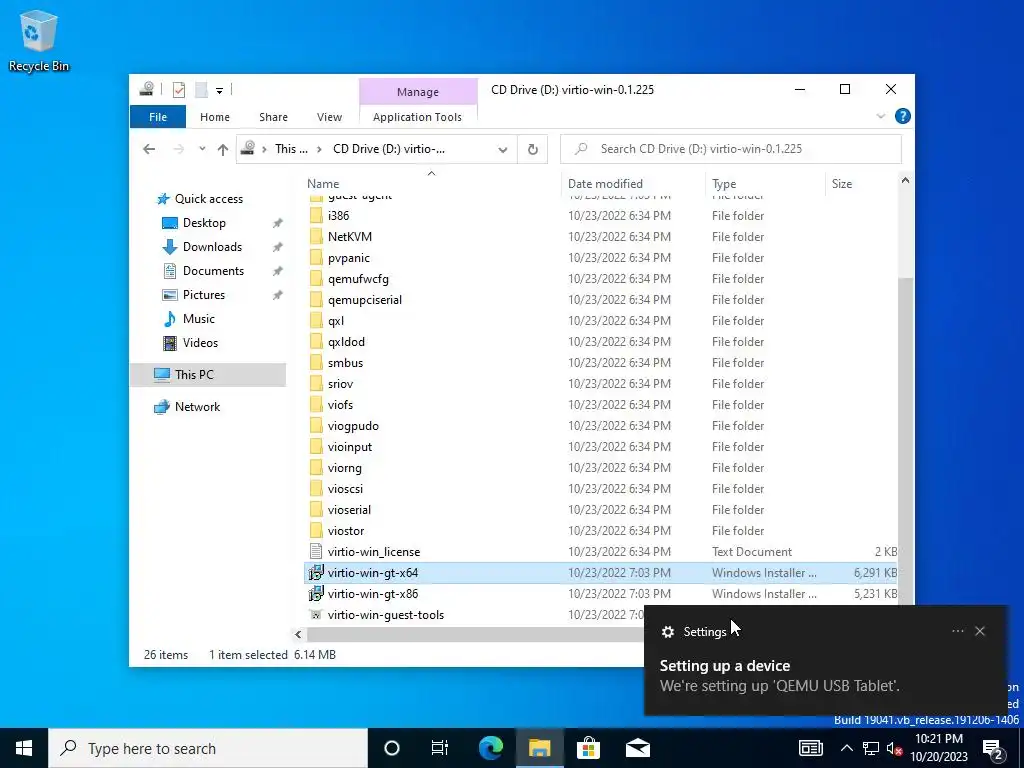
Task: Click the horizontal scrollbar left arrow
Action: [298, 634]
